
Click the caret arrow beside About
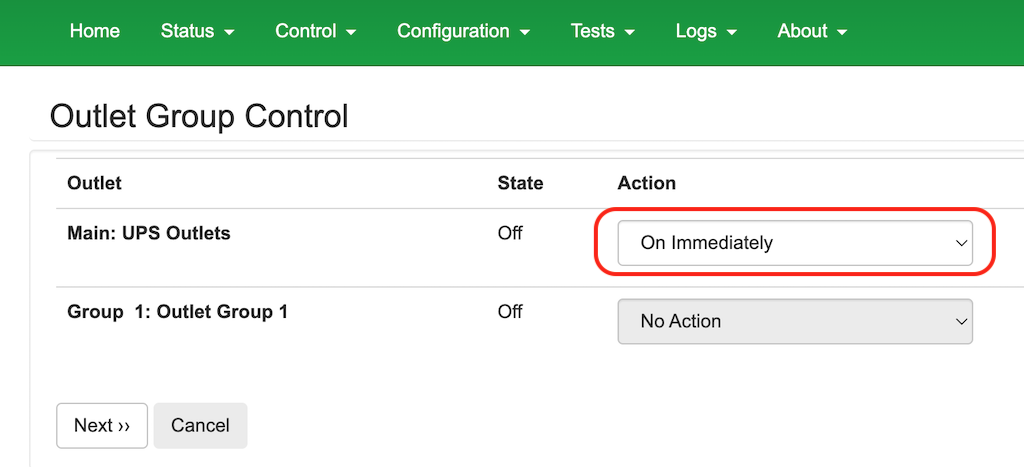pos(842,32)
